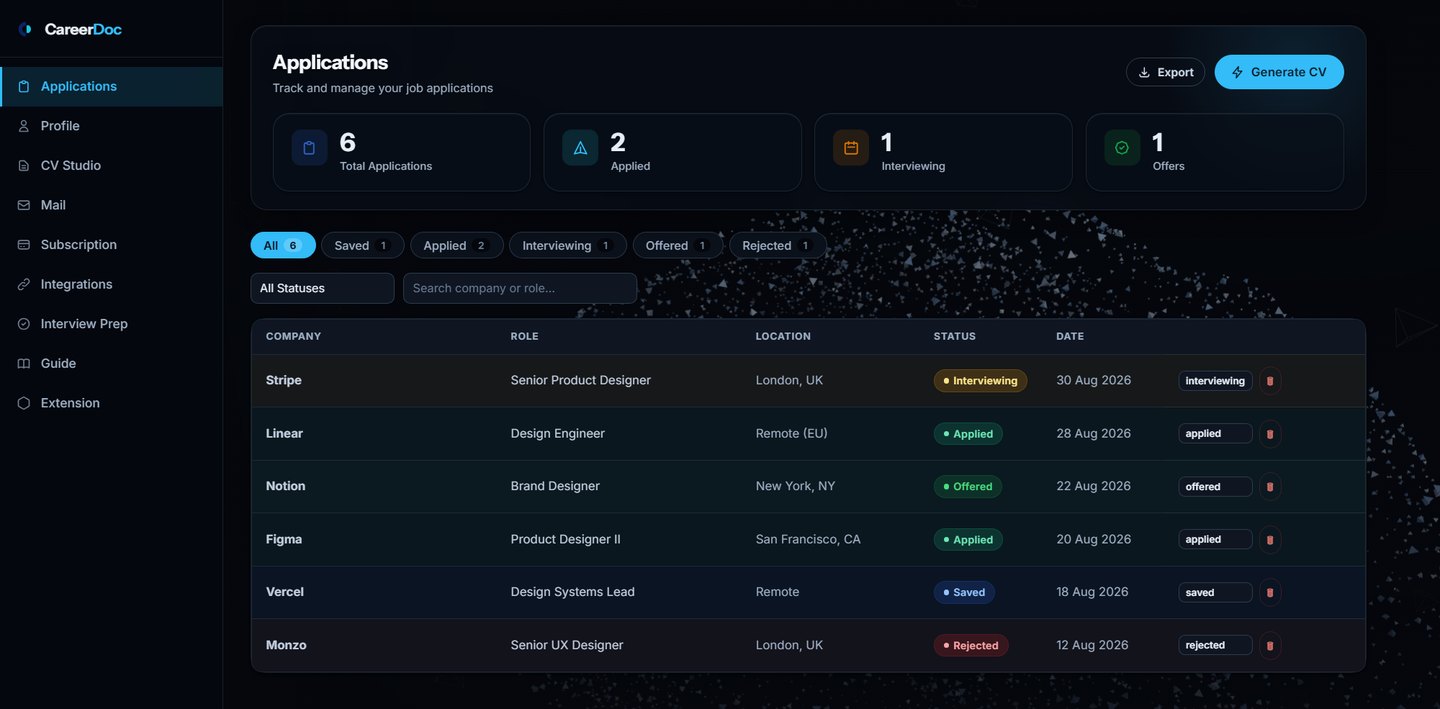The image size is (1440, 709).
Task: Click the Figma company name
Action: 284,539
